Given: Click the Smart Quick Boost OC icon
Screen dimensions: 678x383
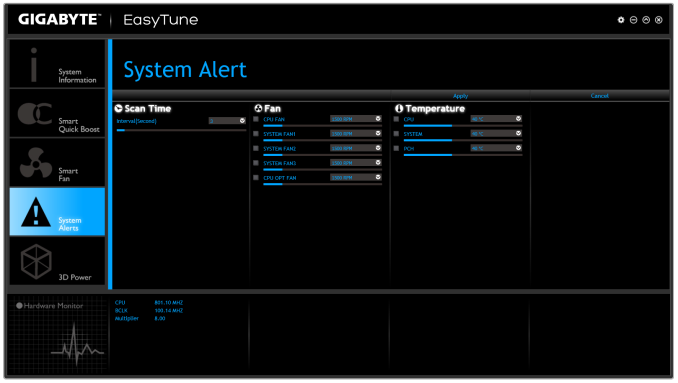Looking at the screenshot, I should point(35,114).
